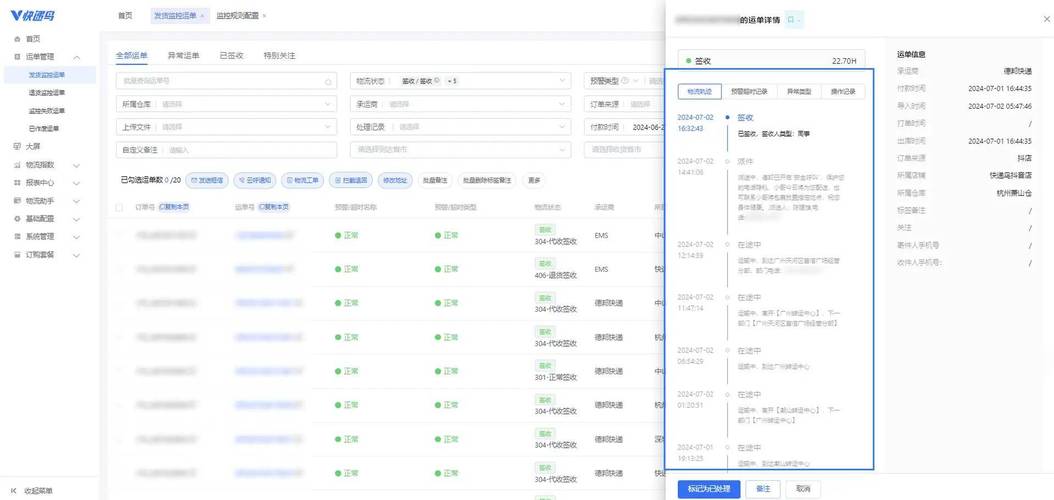1054x500 pixels.
Task: Tick the checkbox of the 406-退货签收 row
Action: 119,269
